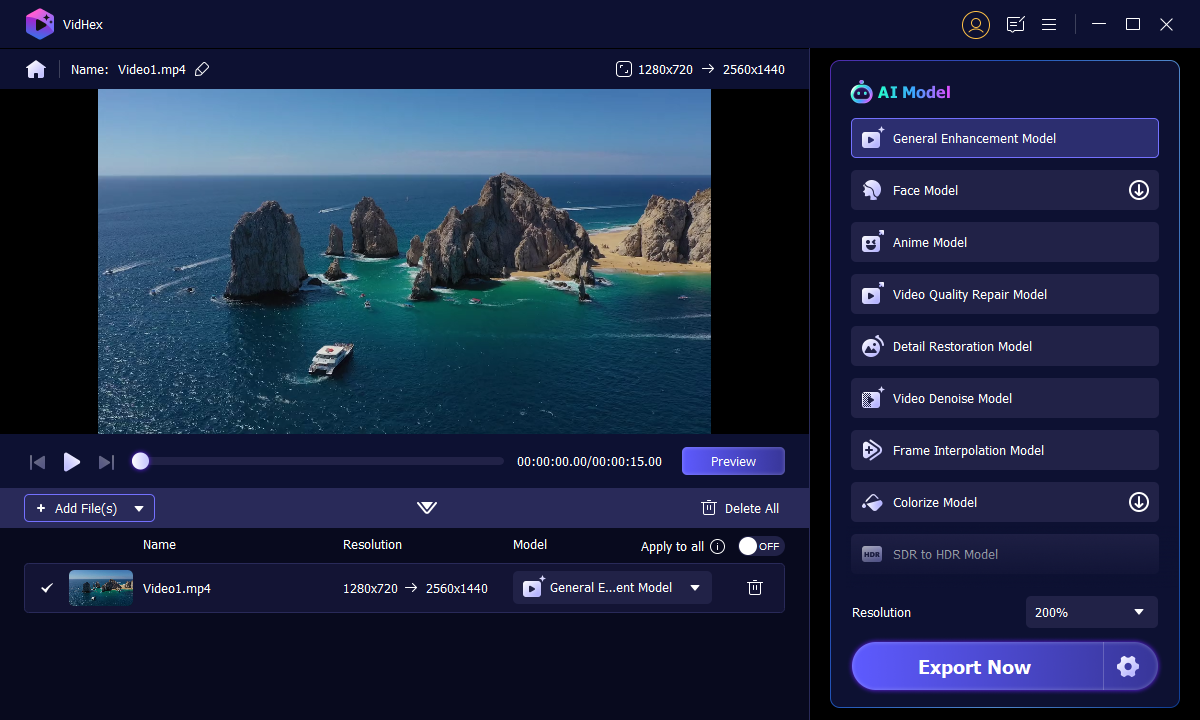Click the Video1.mp4 thumbnail
Screen dimensions: 1200x720
tap(100, 588)
